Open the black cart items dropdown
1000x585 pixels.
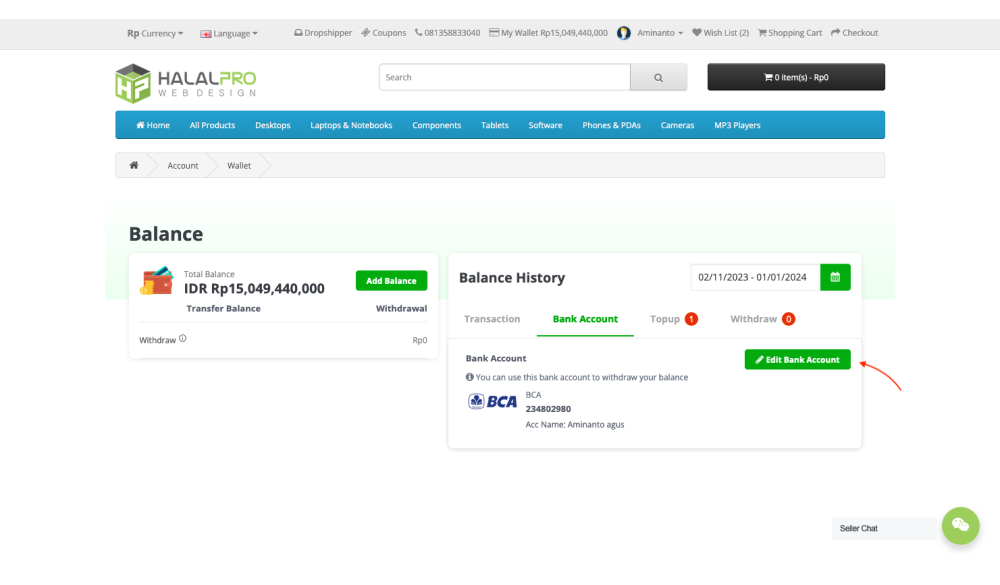click(x=796, y=77)
